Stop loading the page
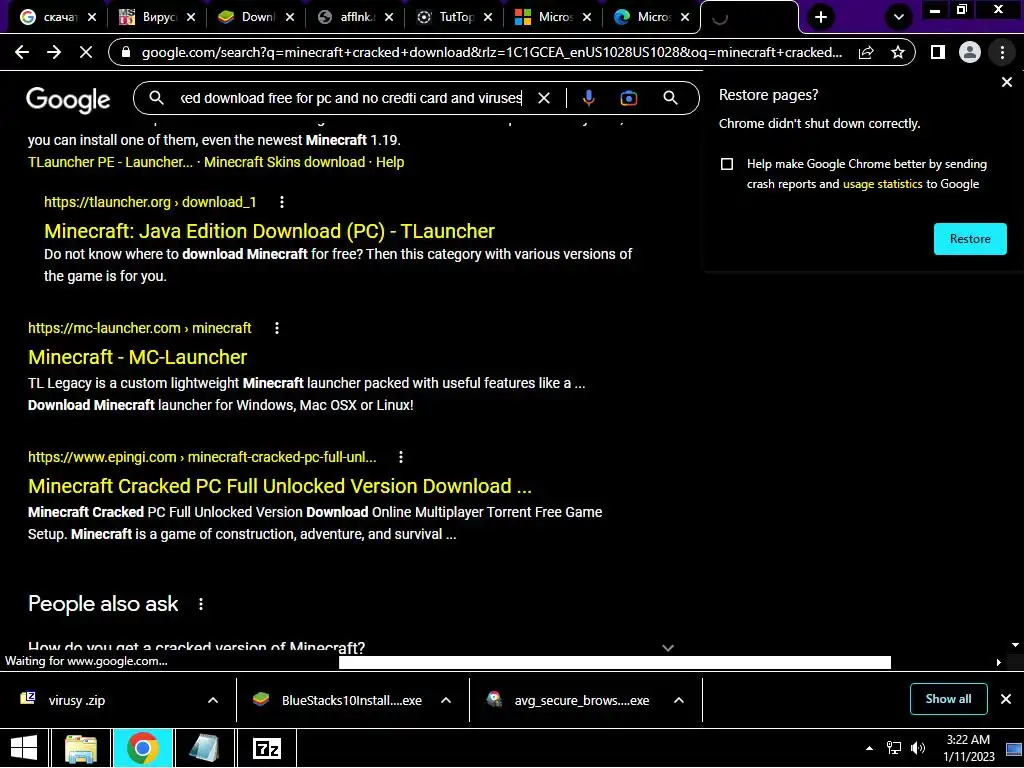The image size is (1024, 768). tap(86, 52)
